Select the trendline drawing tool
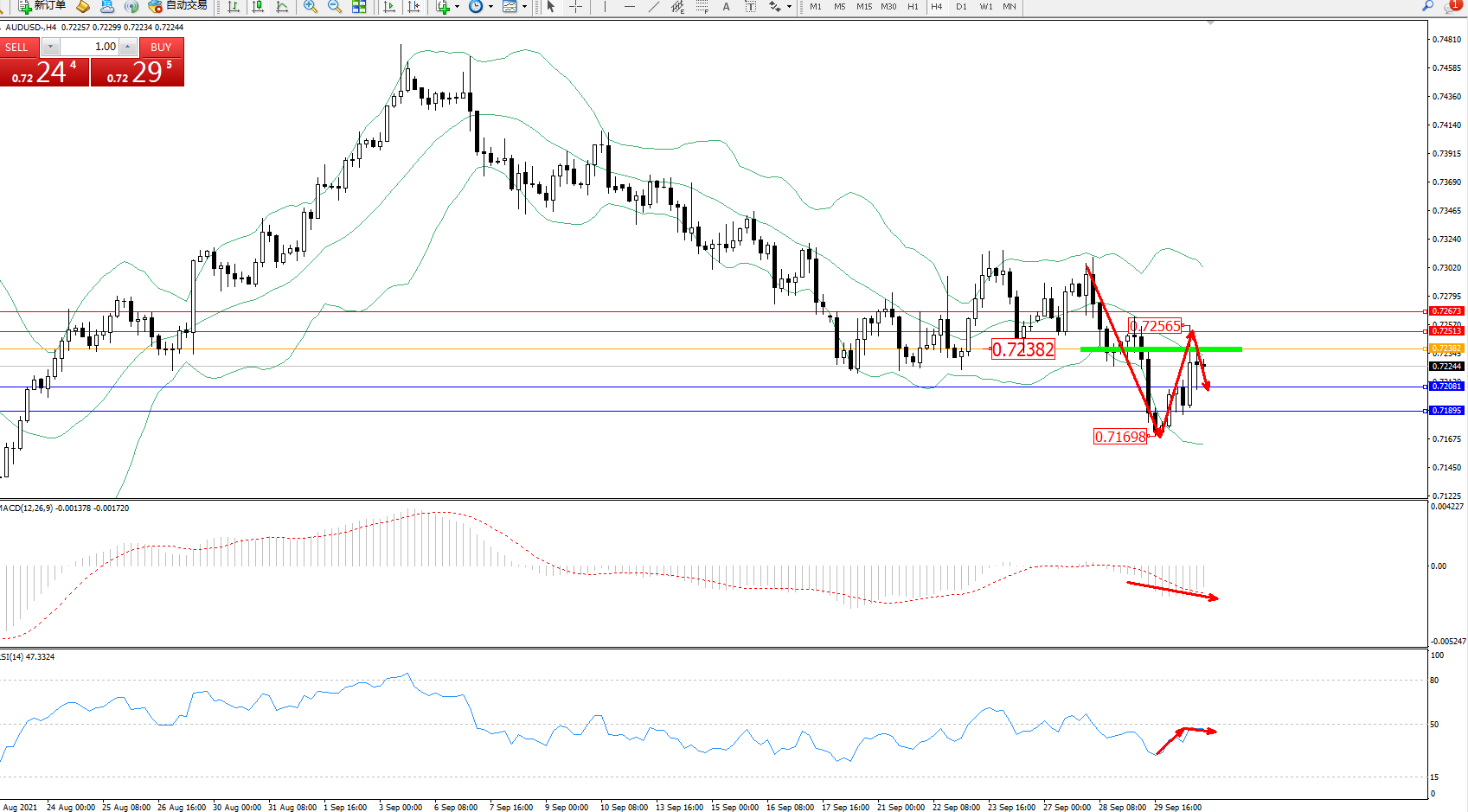 [x=654, y=6]
